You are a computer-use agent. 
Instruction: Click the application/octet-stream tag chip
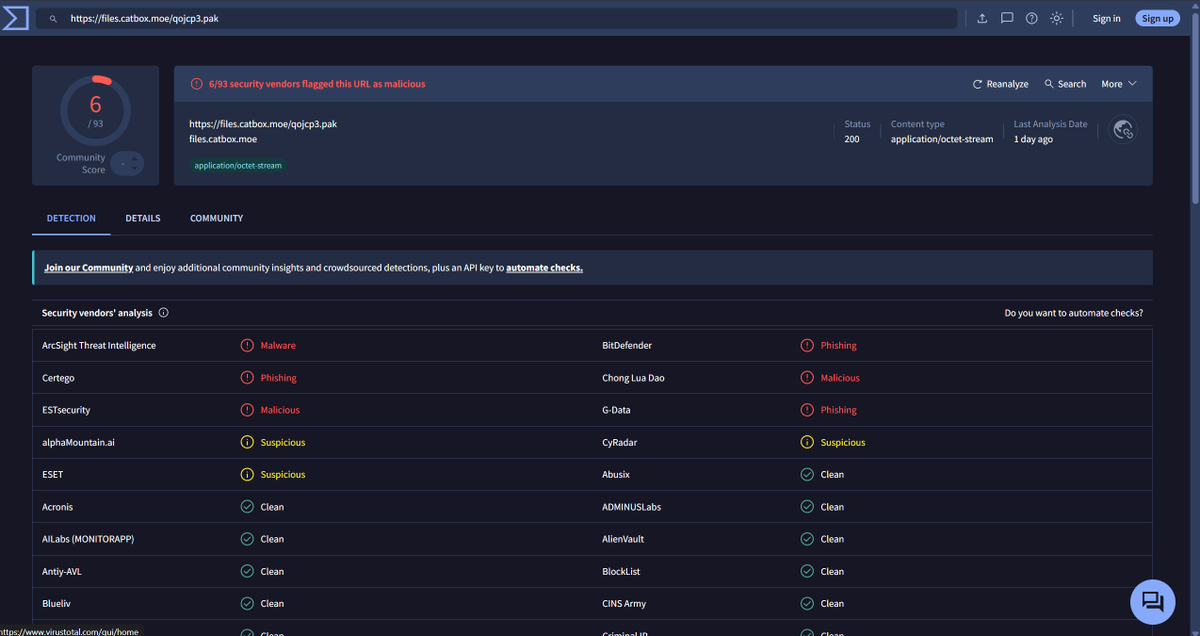pyautogui.click(x=238, y=165)
